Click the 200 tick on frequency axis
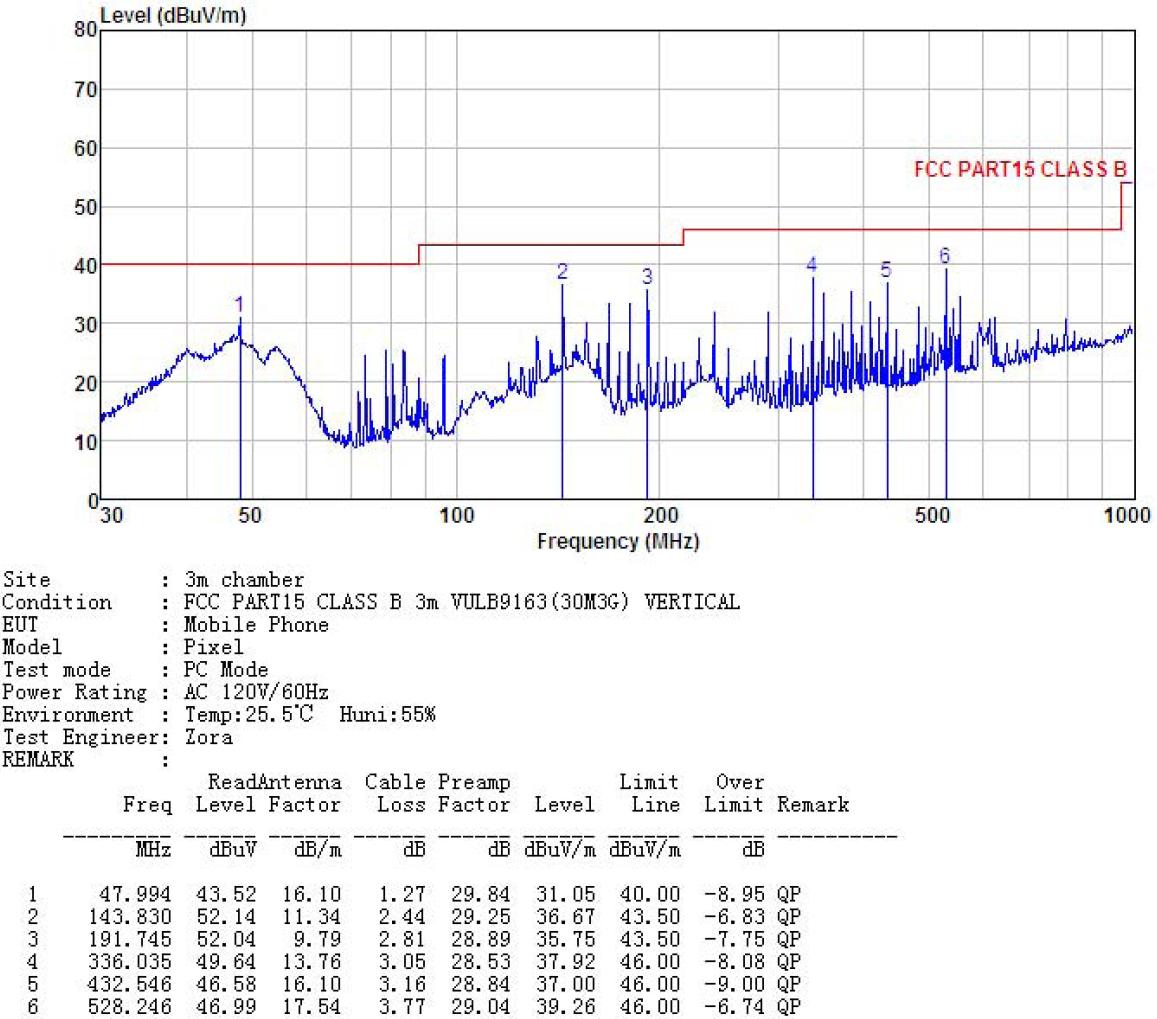The width and height of the screenshot is (1157, 1019). coord(660,514)
